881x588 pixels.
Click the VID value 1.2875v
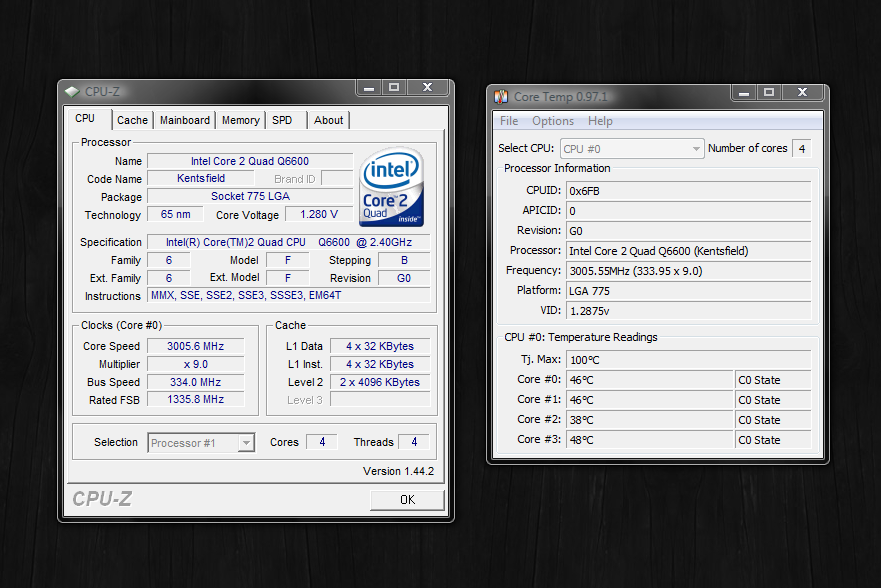tap(689, 311)
